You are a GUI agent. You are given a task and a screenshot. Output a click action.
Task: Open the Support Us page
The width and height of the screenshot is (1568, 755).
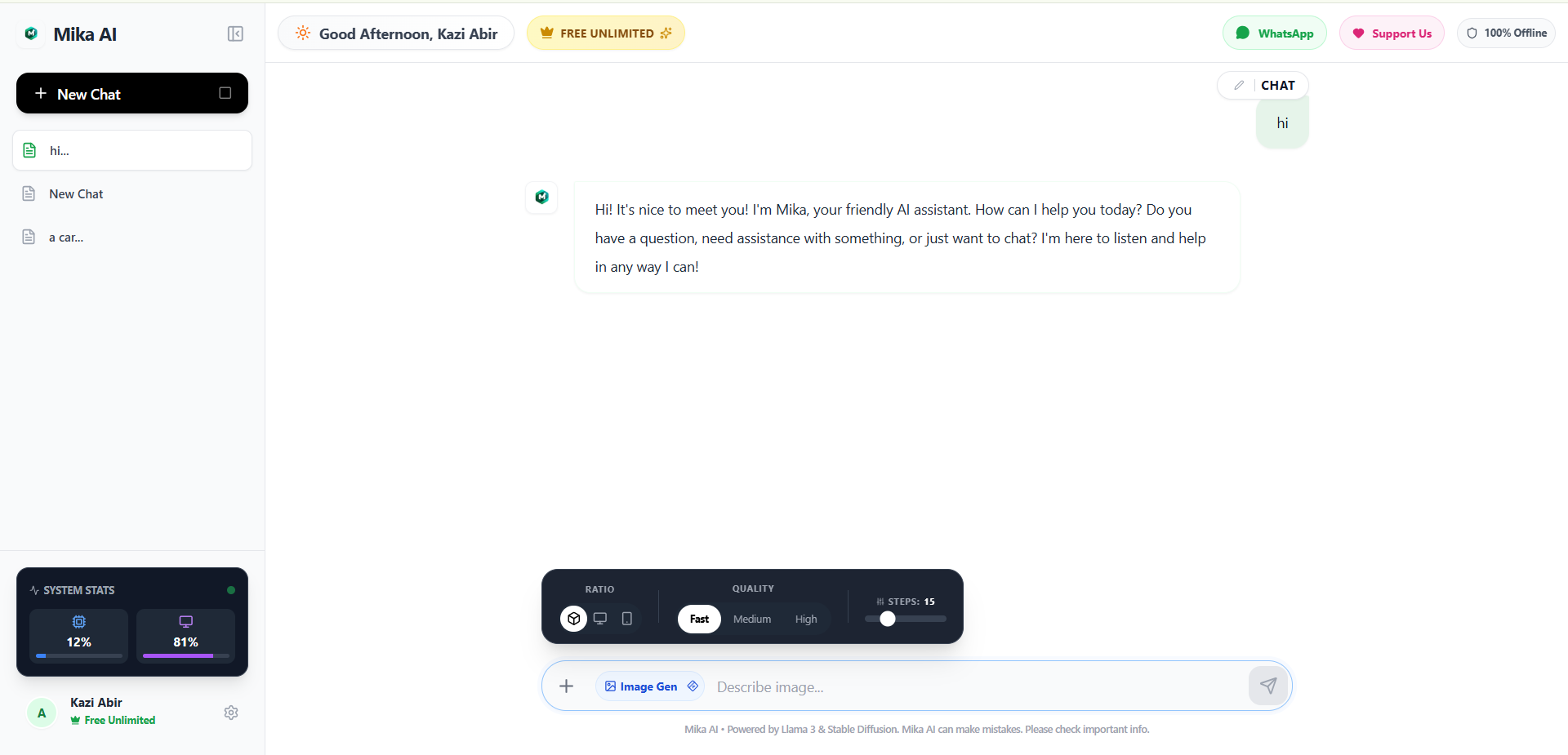(x=1392, y=33)
